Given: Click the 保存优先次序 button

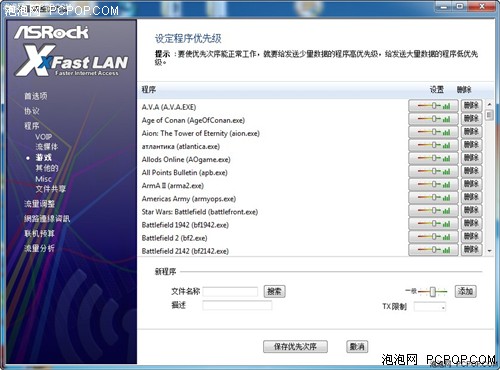Looking at the screenshot, I should 295,347.
